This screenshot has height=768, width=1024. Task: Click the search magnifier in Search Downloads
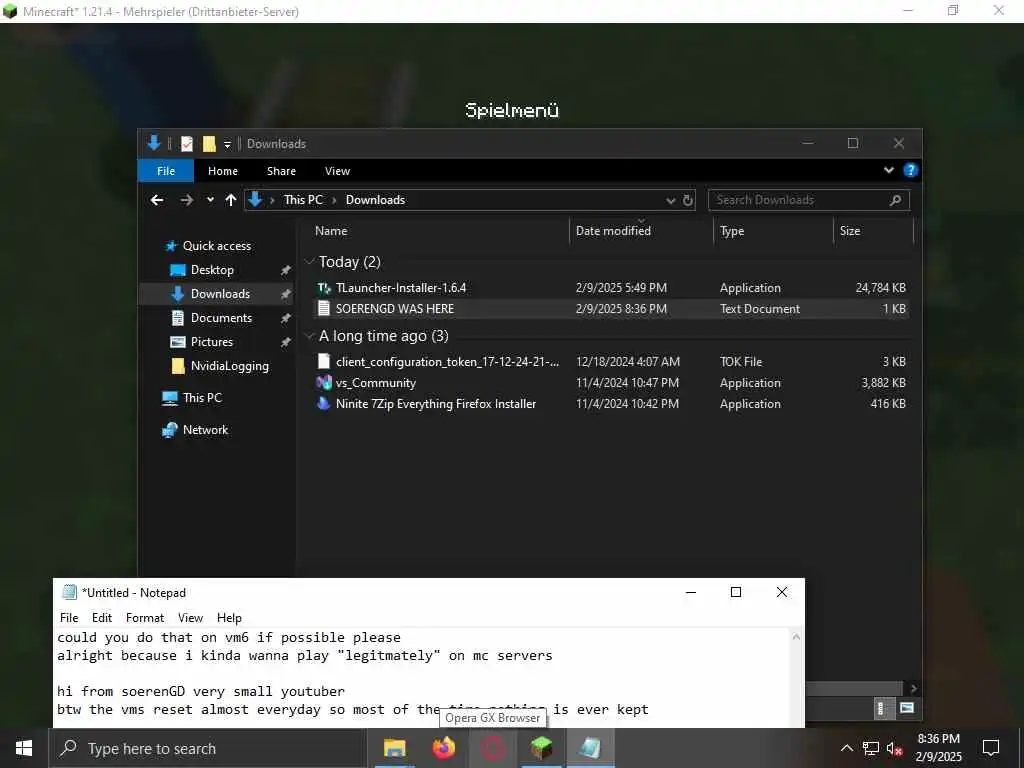pos(895,200)
